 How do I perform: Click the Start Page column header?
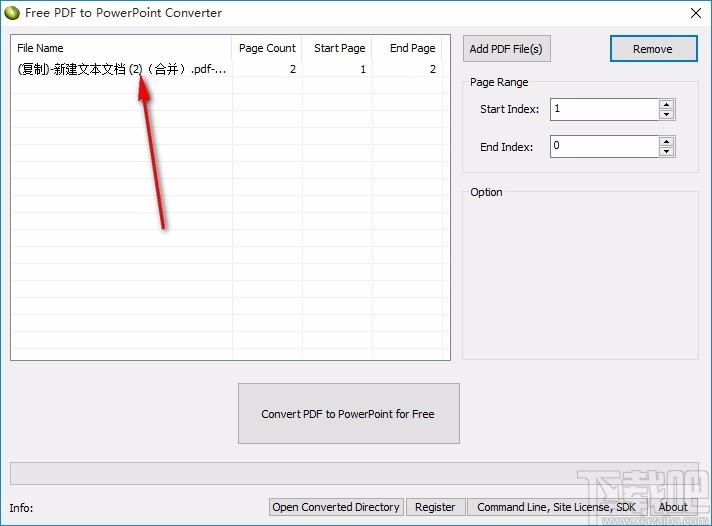pyautogui.click(x=337, y=48)
